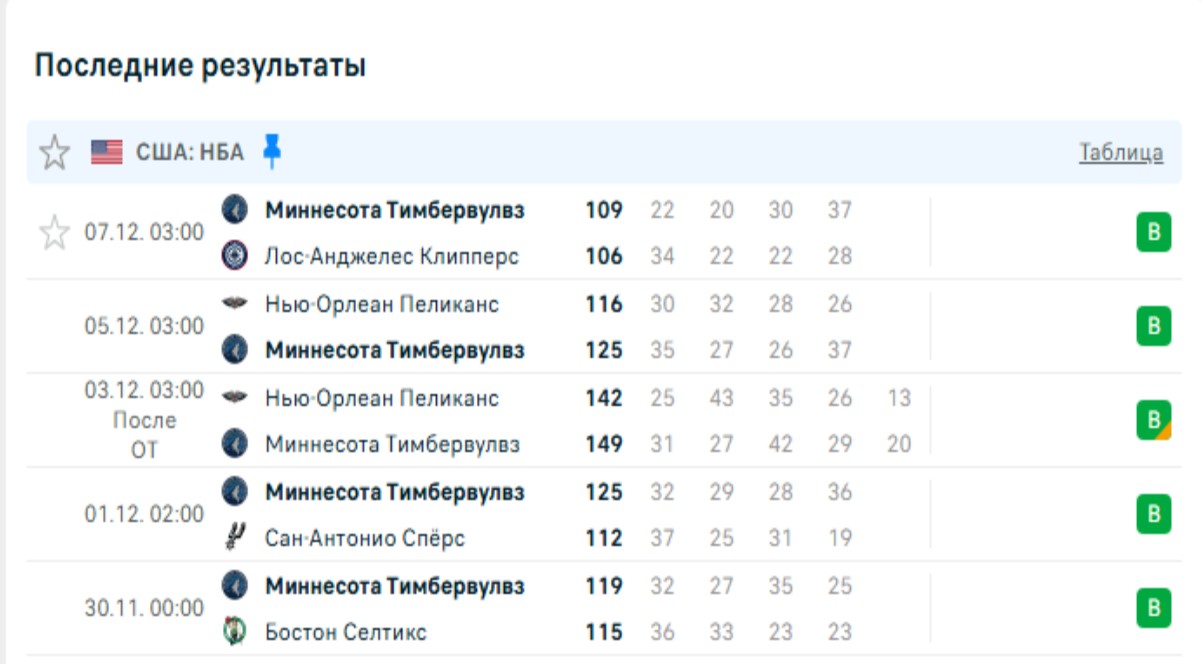
Task: Click the overtime win badge for 03.12 match
Action: pos(1153,421)
